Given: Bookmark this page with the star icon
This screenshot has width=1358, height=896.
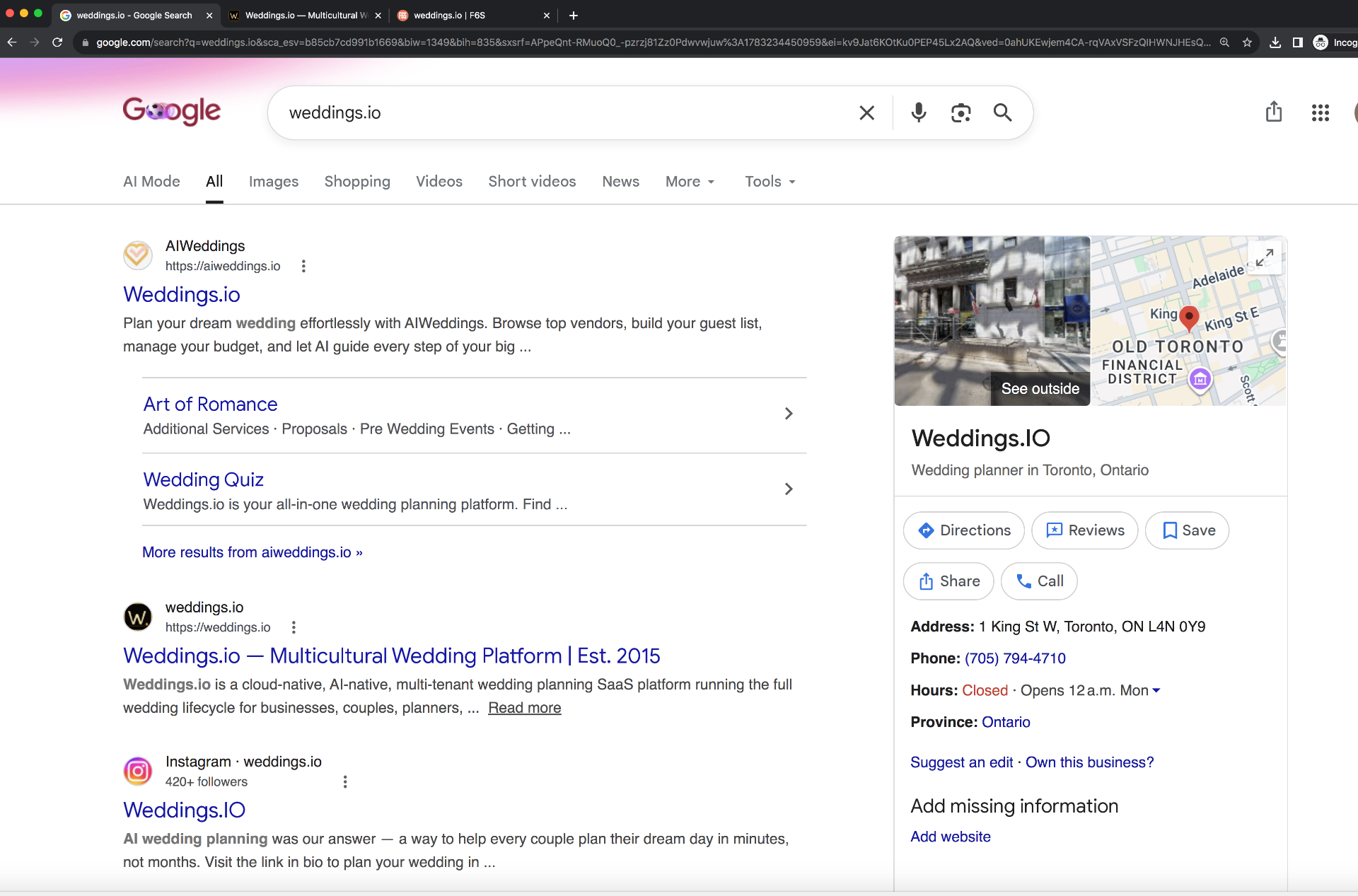Looking at the screenshot, I should point(1247,42).
